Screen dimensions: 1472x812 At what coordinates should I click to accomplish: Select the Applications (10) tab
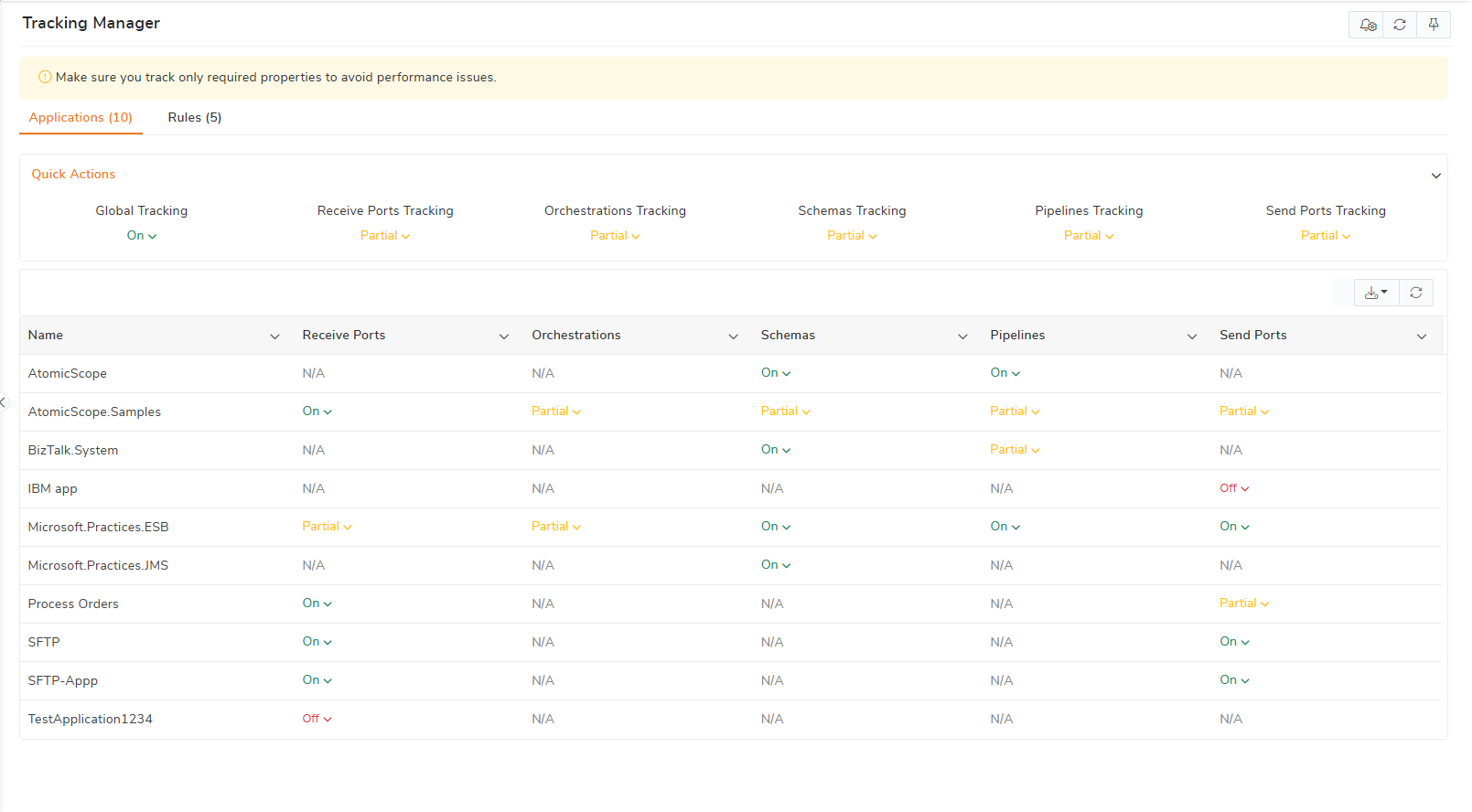click(81, 117)
